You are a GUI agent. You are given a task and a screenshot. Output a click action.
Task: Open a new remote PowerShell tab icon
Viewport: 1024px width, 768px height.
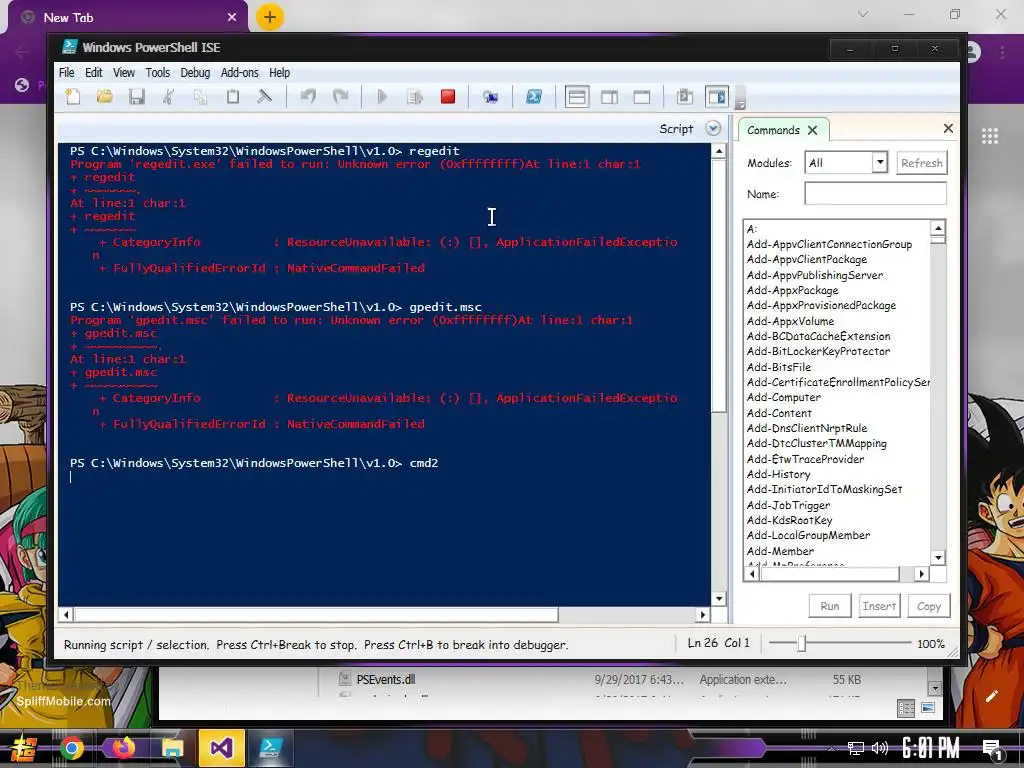tap(490, 97)
